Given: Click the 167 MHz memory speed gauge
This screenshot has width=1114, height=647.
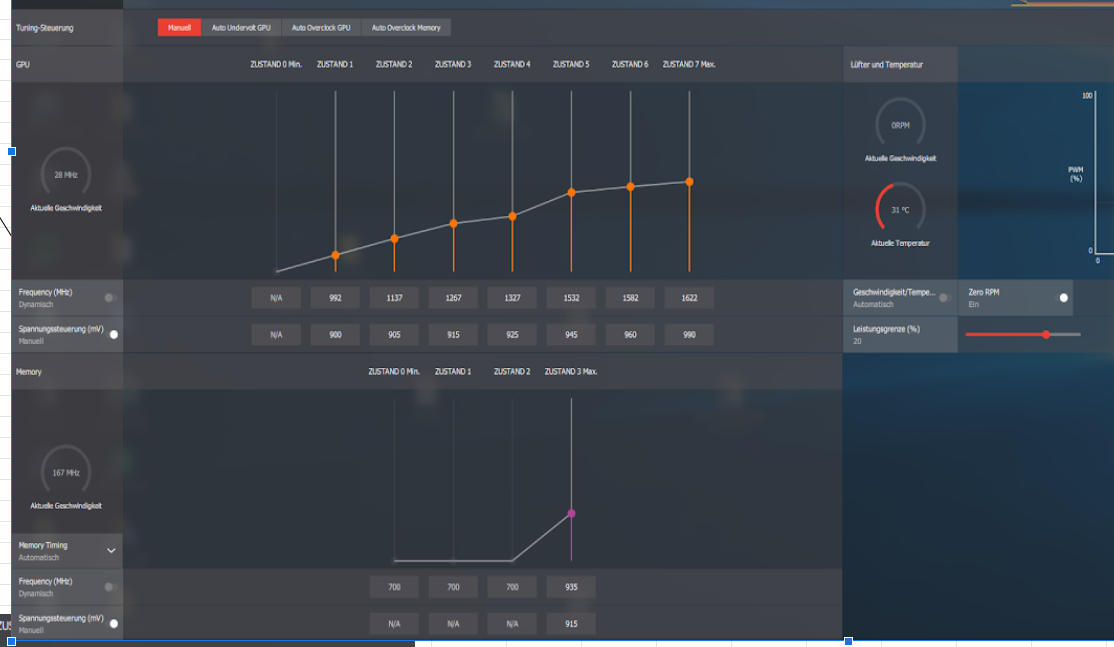Looking at the screenshot, I should pyautogui.click(x=66, y=472).
